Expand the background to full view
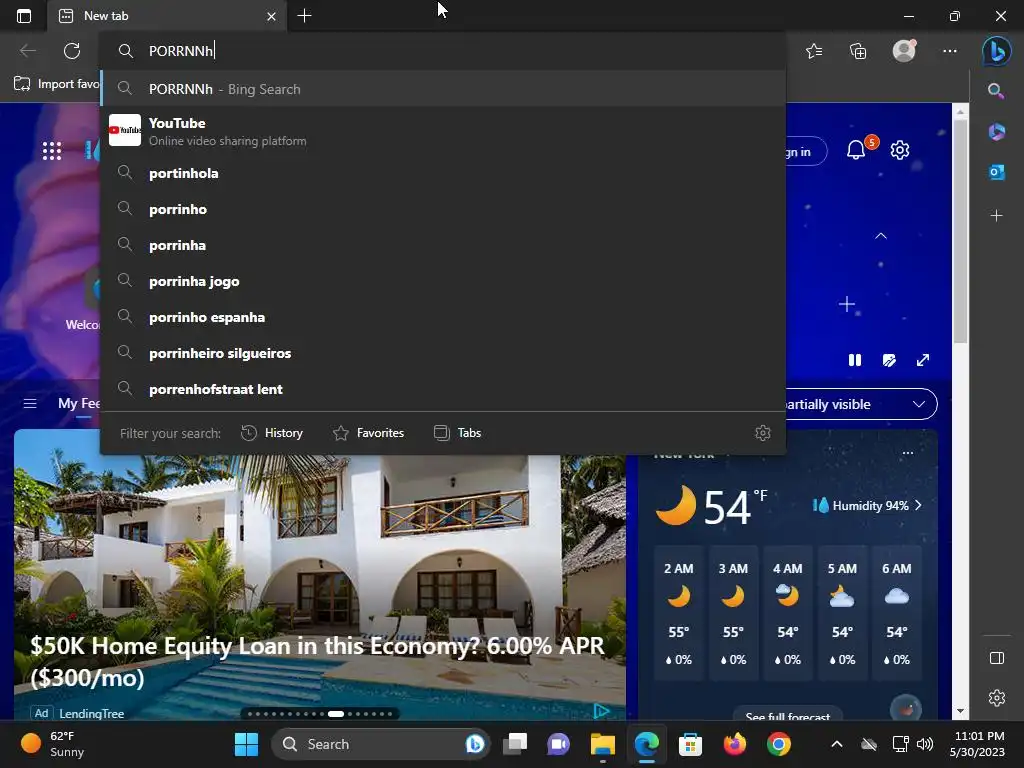This screenshot has height=768, width=1024. point(923,360)
